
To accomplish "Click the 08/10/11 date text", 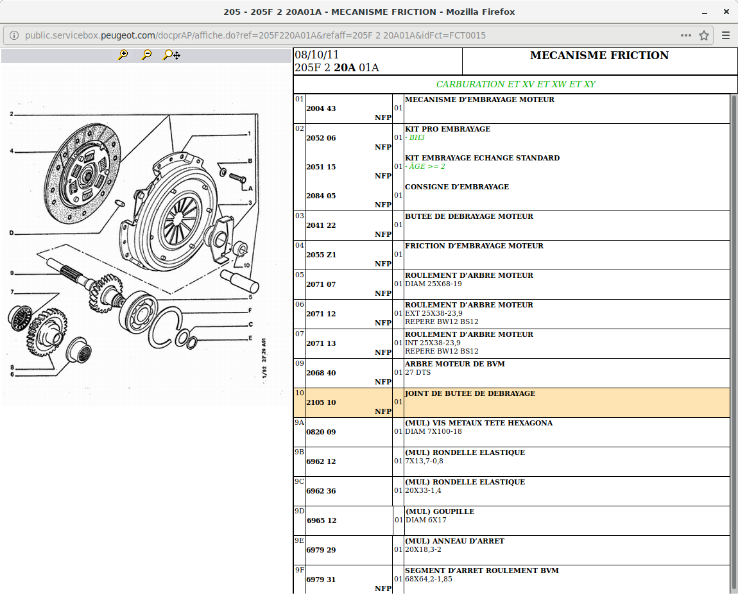I will 317,55.
